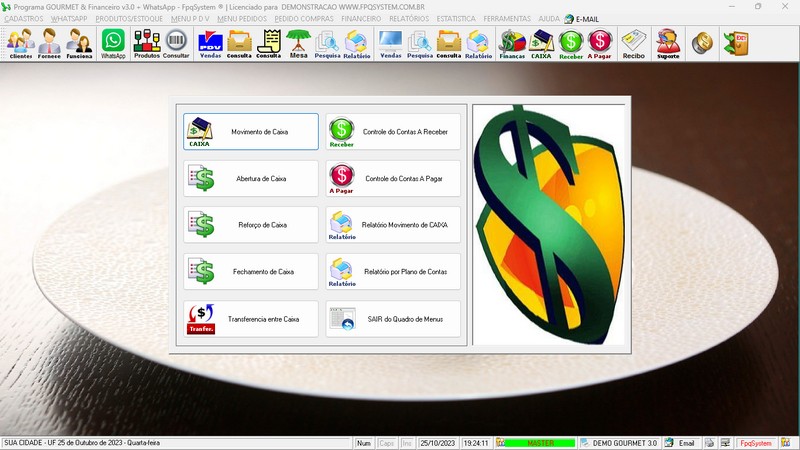This screenshot has height=450, width=800.
Task: Open the Funciona employees icon
Action: 80,44
